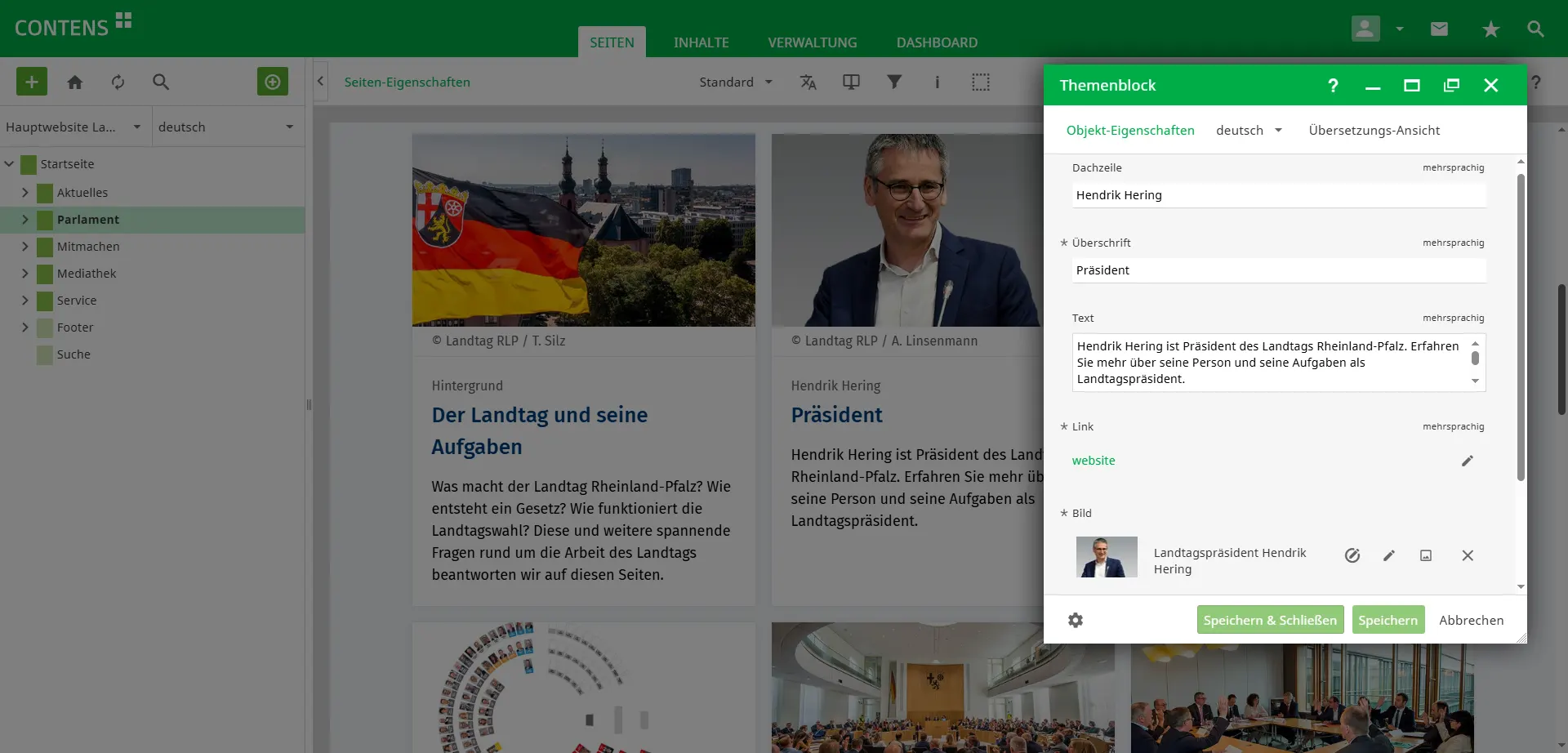This screenshot has height=753, width=1568.
Task: Switch to the INHALTE tab
Action: (701, 42)
